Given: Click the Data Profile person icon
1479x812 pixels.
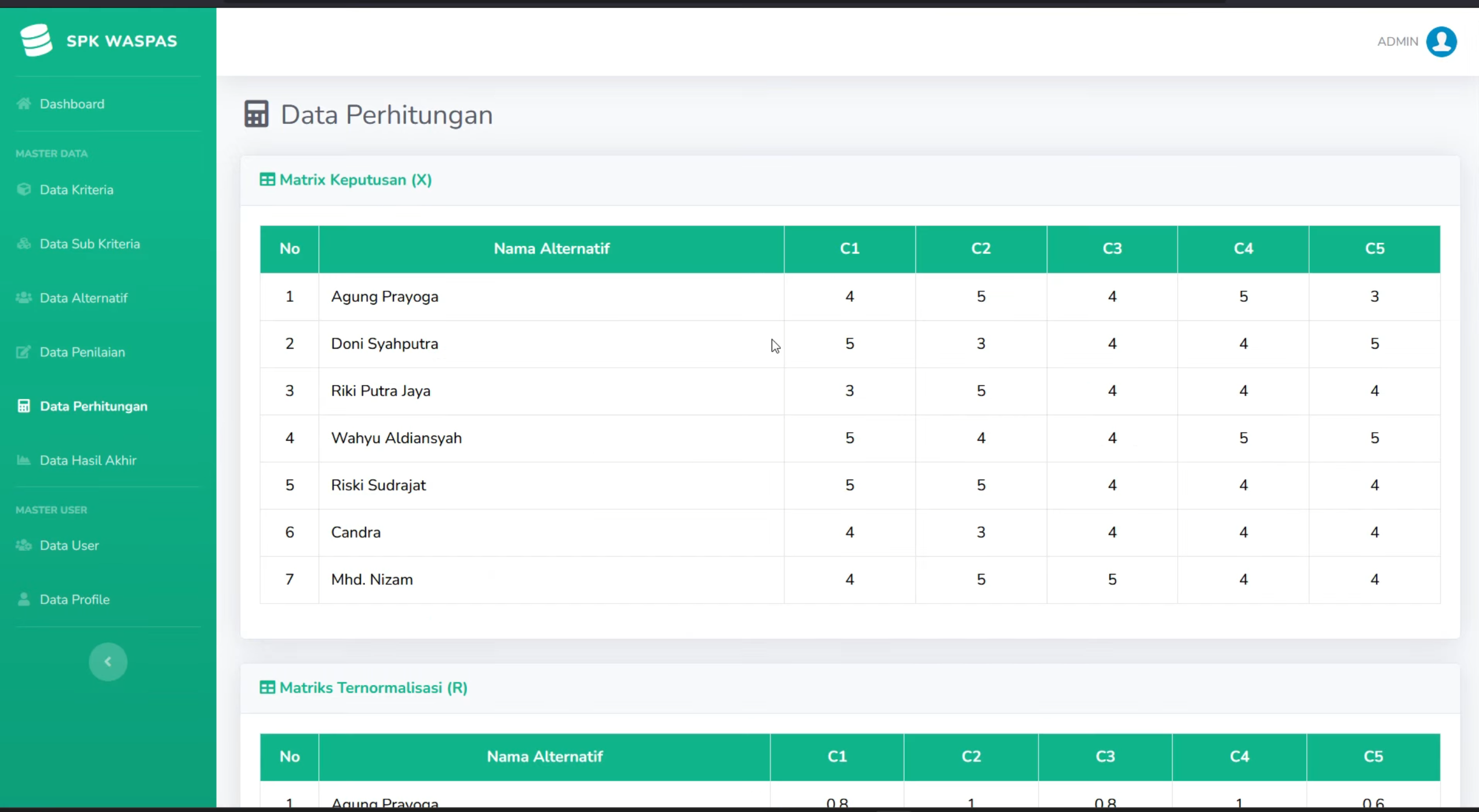Looking at the screenshot, I should 24,599.
